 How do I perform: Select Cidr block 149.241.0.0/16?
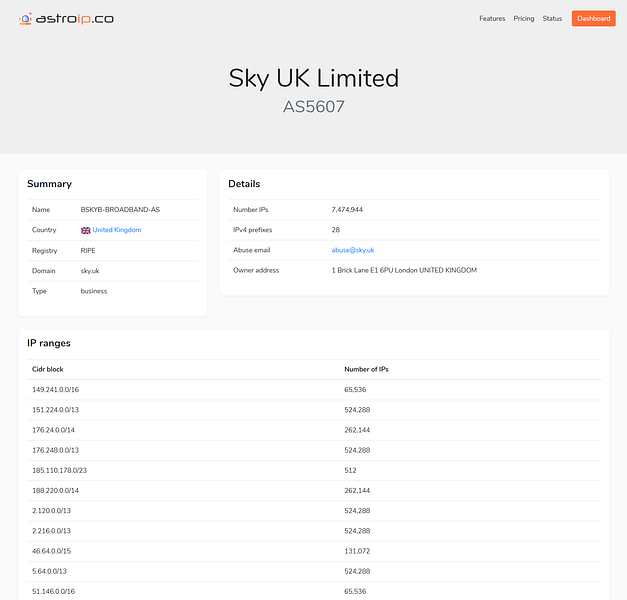[55, 390]
